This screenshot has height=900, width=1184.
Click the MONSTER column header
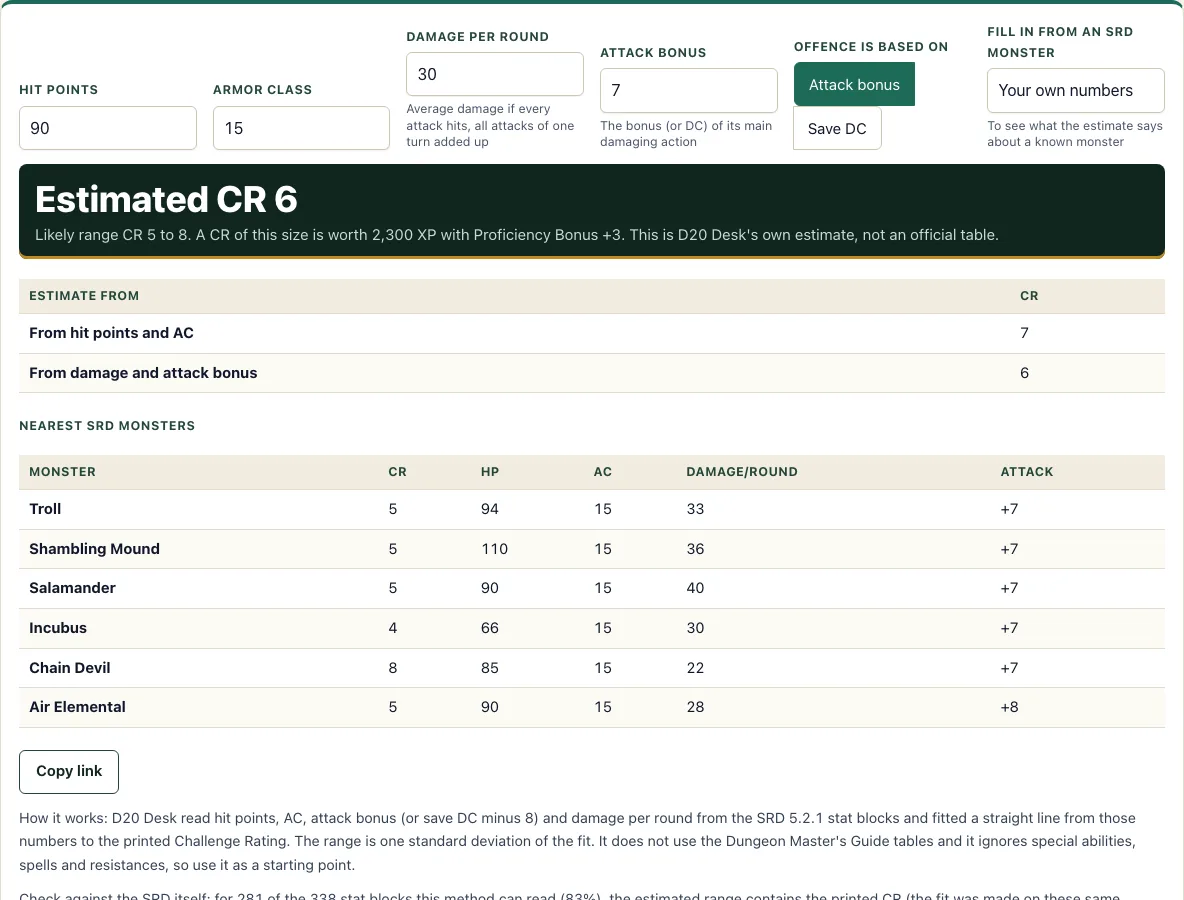pyautogui.click(x=63, y=472)
